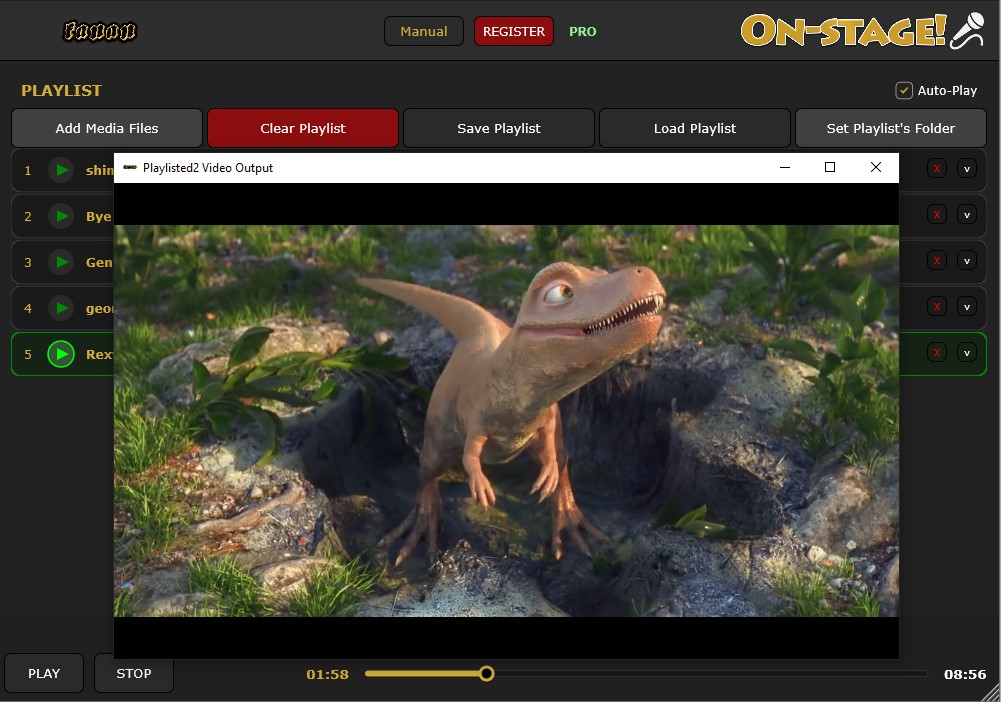Open the down arrow for track 2
This screenshot has height=702, width=1001.
(x=967, y=215)
